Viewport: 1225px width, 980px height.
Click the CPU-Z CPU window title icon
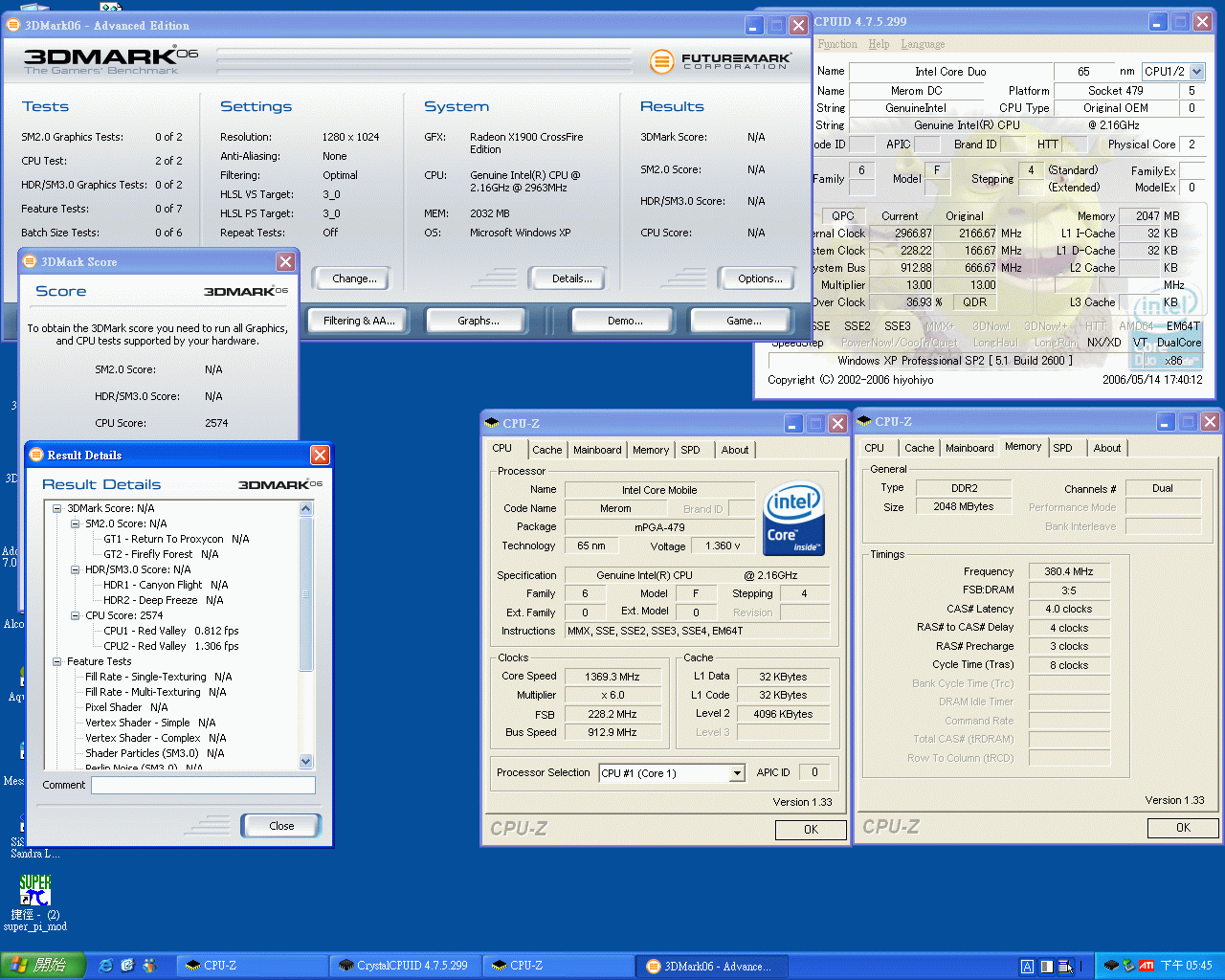click(x=492, y=423)
